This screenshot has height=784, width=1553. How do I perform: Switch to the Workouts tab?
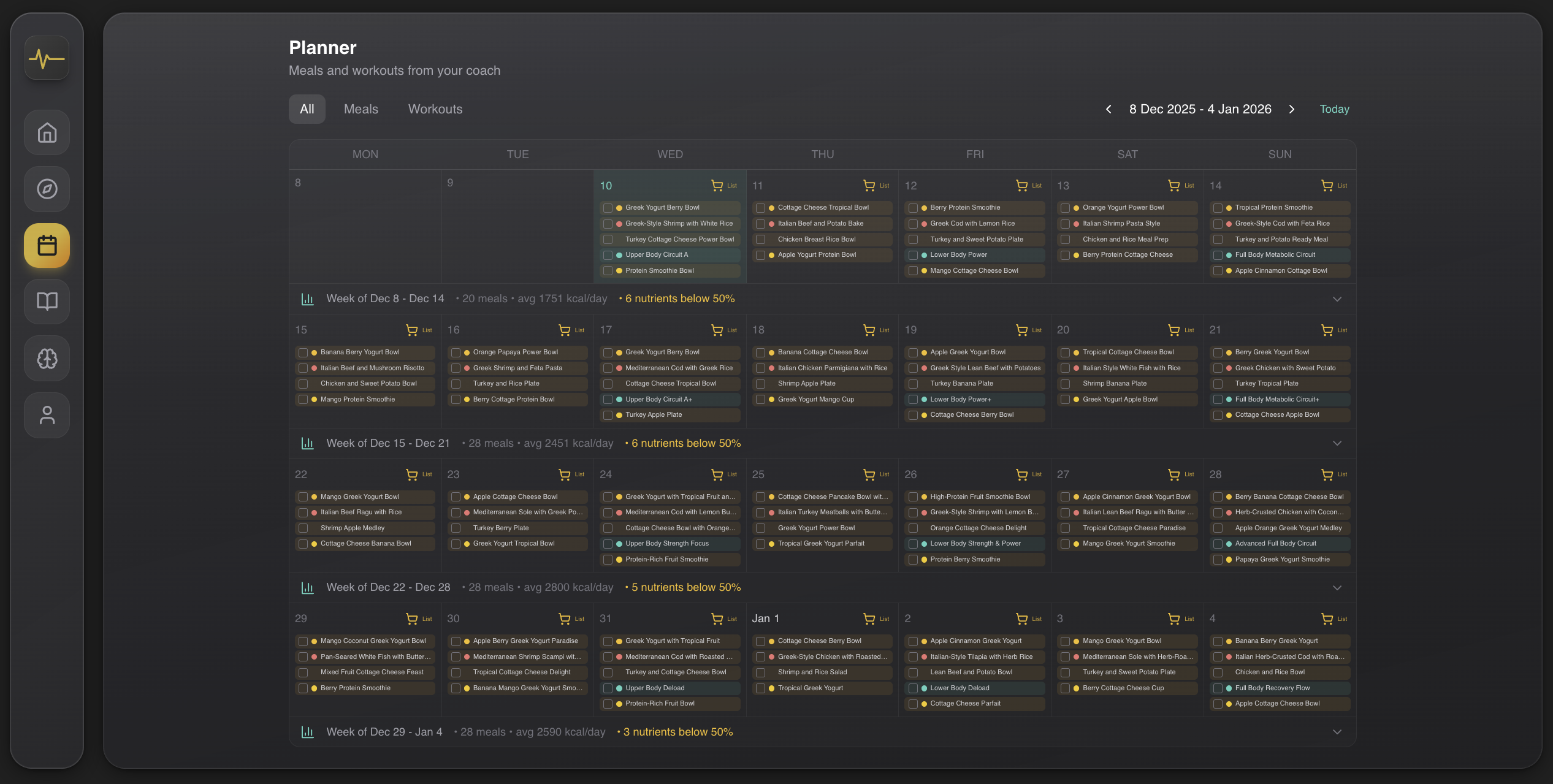pos(435,109)
